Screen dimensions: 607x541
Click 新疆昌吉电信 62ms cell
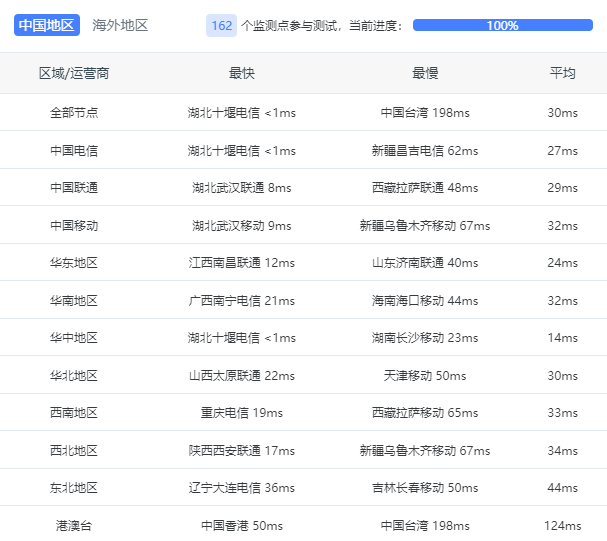425,151
